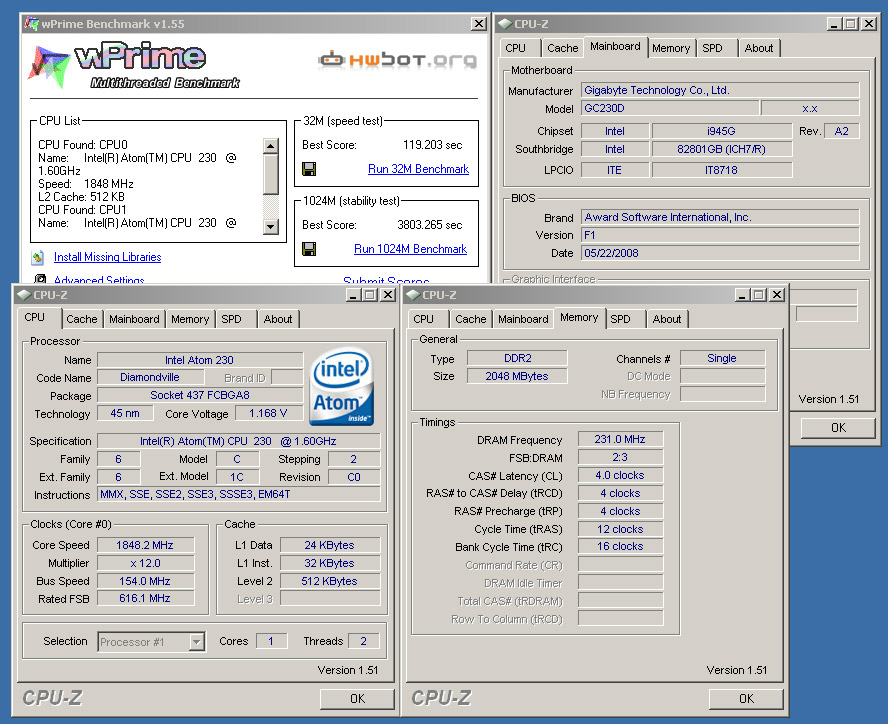Click the BIOS Date 05/22/2008 field

coord(720,253)
